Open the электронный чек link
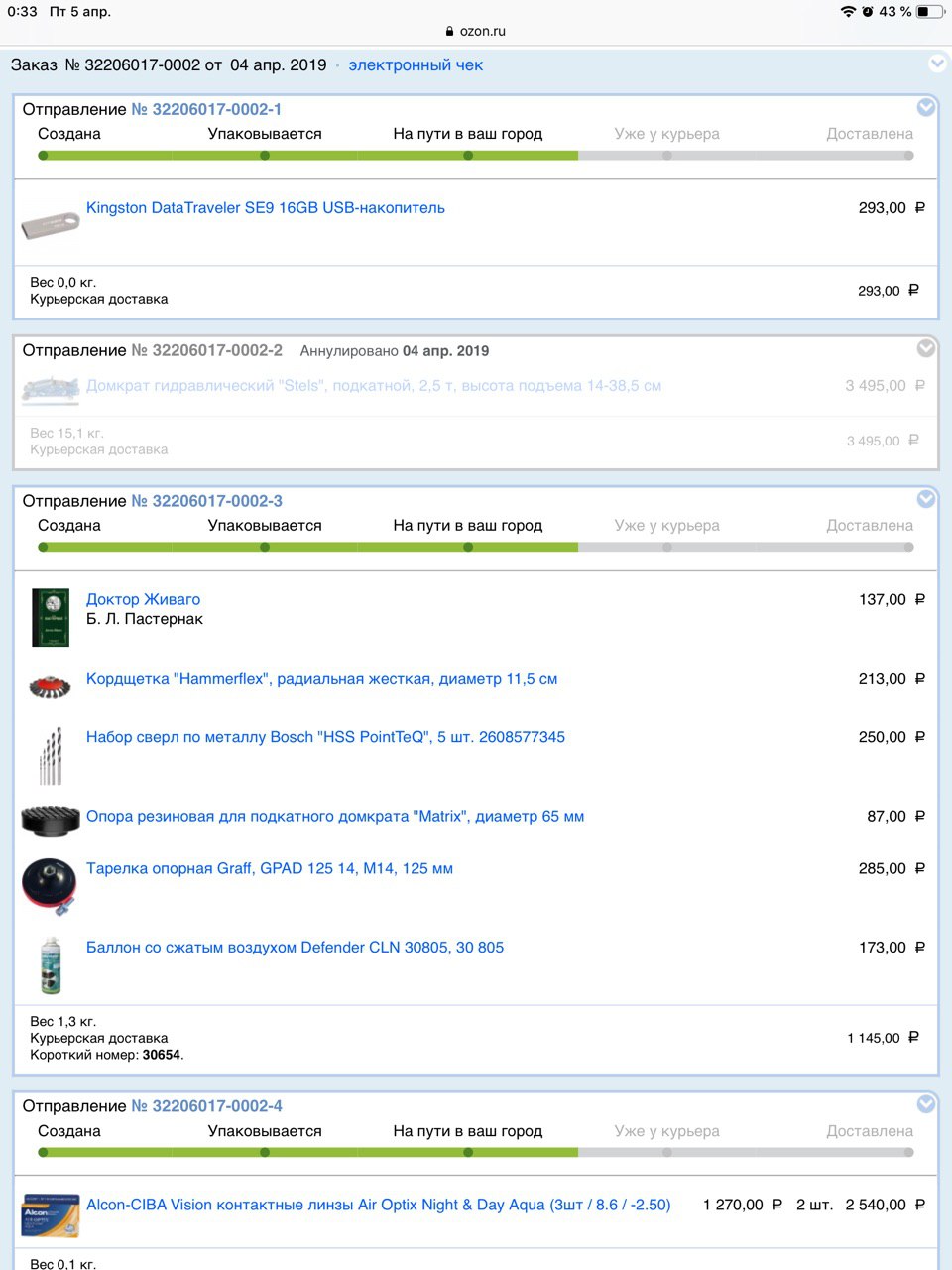 coord(416,65)
